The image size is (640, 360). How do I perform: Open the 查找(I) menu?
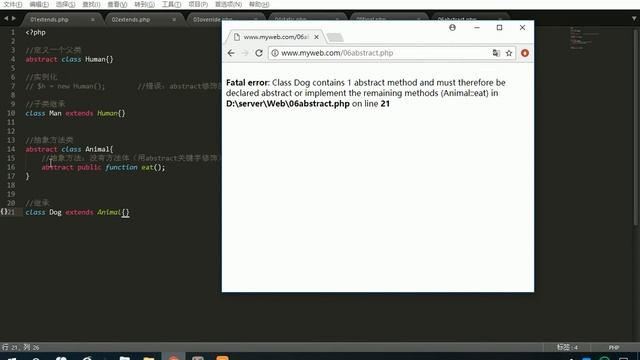(x=91, y=4)
